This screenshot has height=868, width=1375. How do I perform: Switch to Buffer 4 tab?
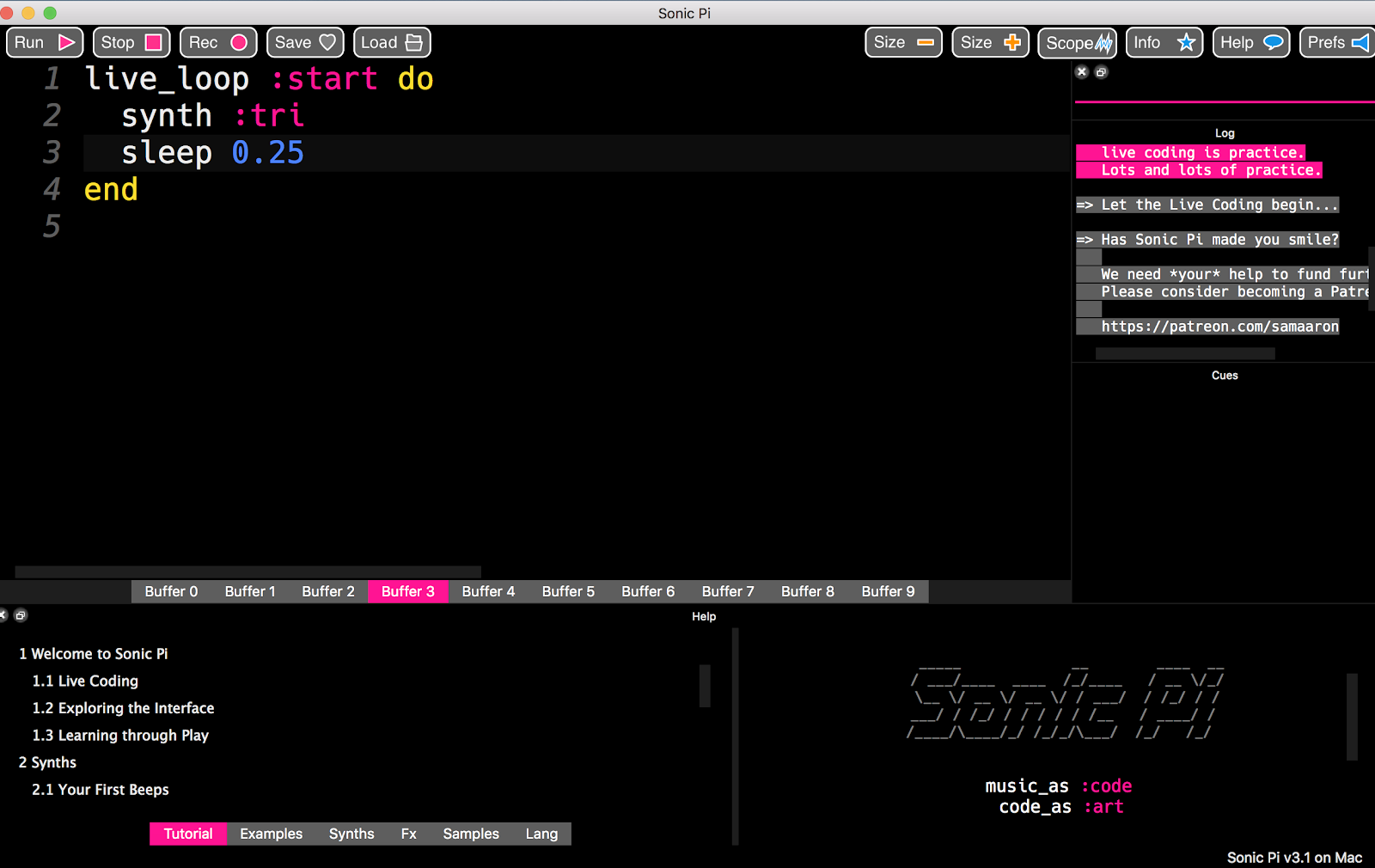pos(488,591)
